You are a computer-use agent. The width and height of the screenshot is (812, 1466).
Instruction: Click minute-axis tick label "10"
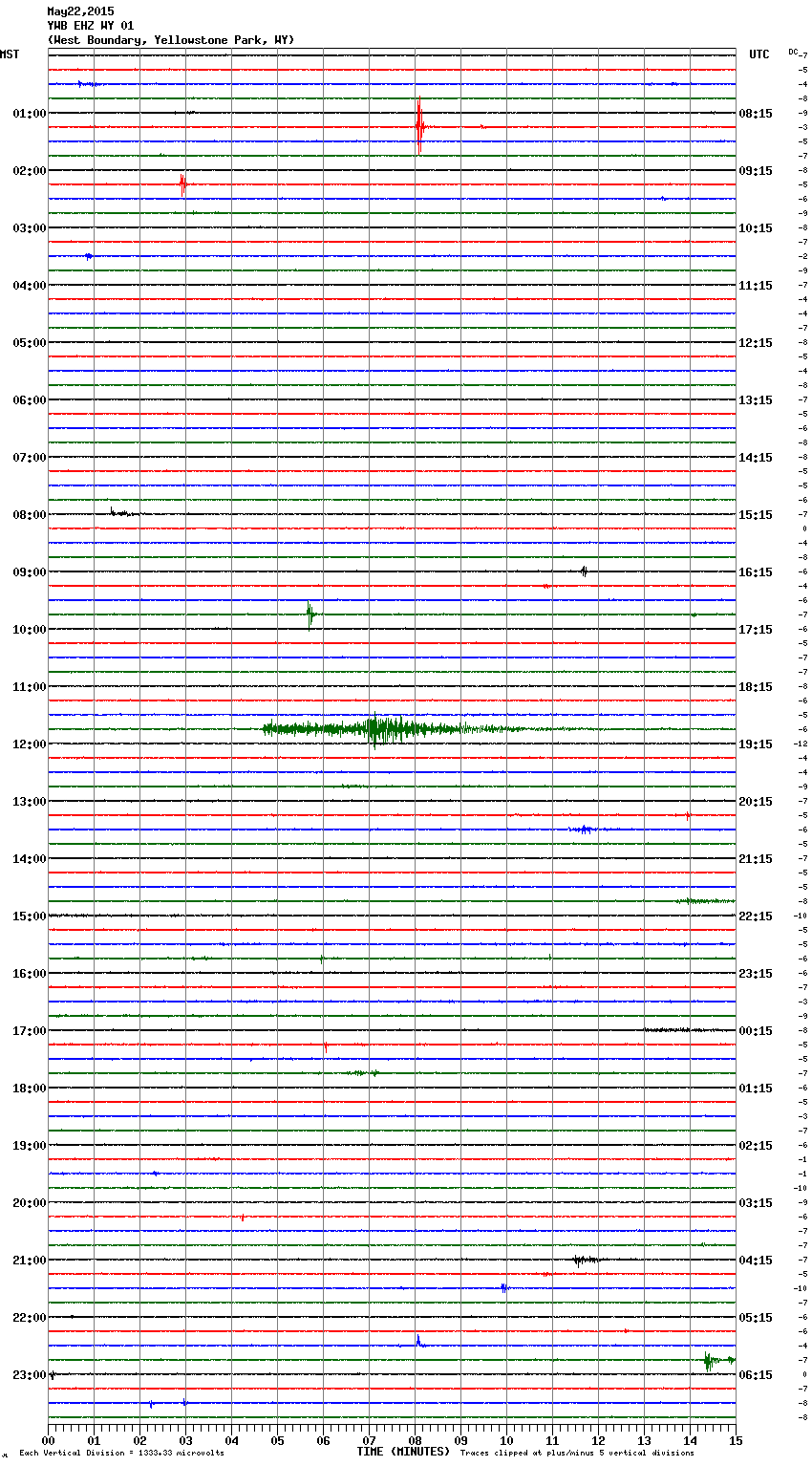506,1440
